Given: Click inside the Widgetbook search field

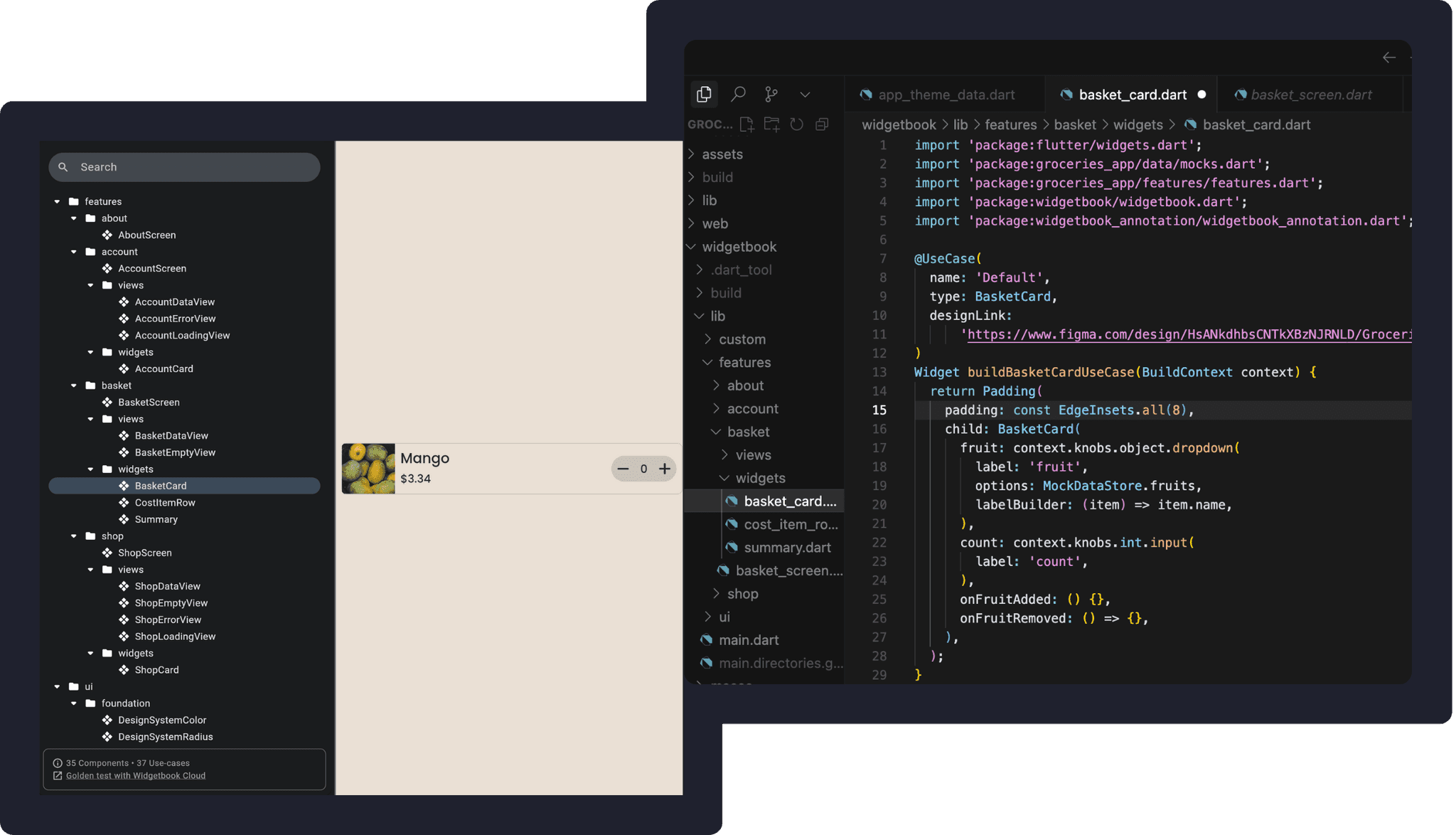Looking at the screenshot, I should coord(185,166).
